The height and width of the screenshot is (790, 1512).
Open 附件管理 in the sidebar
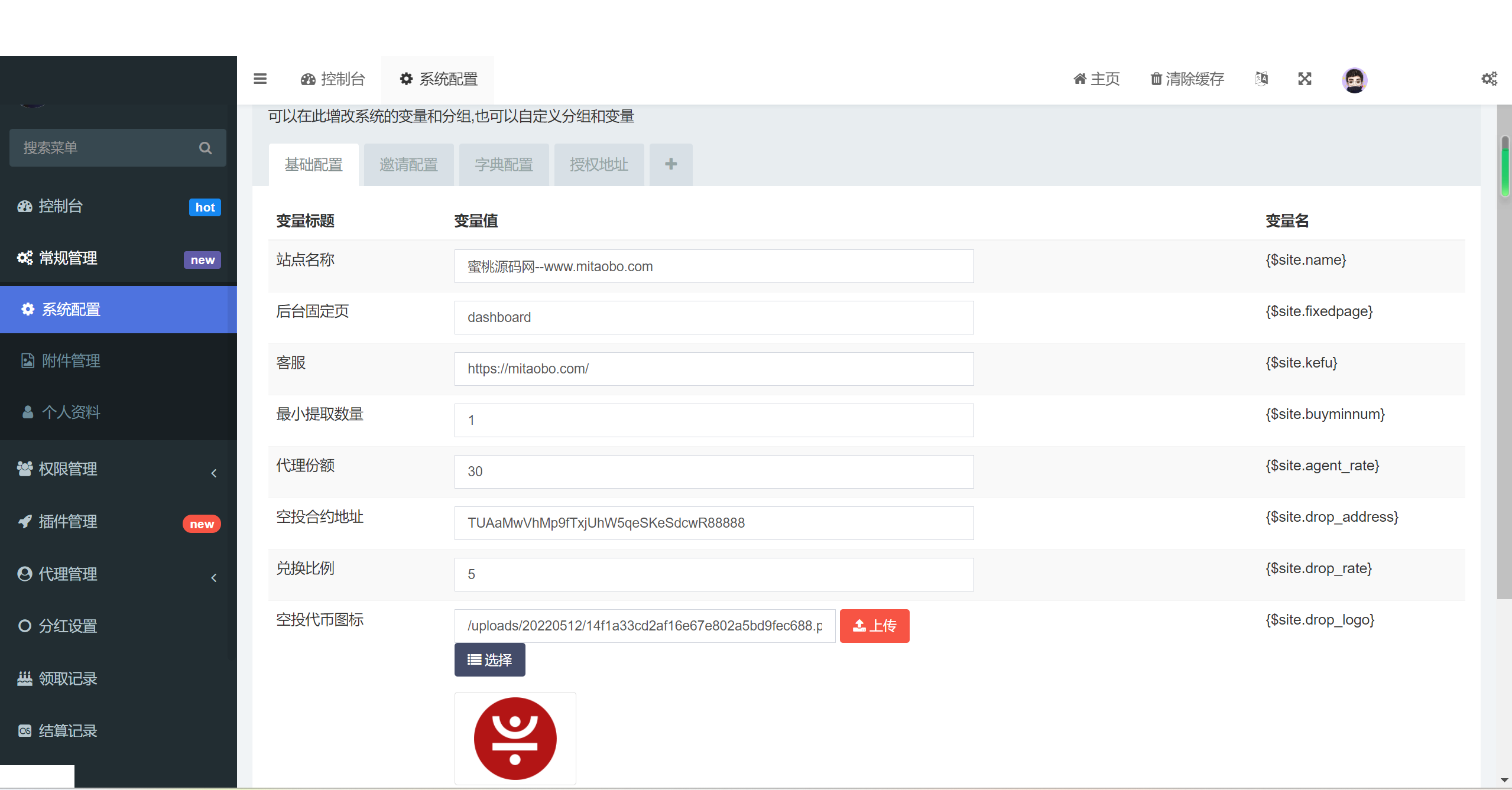[x=118, y=360]
